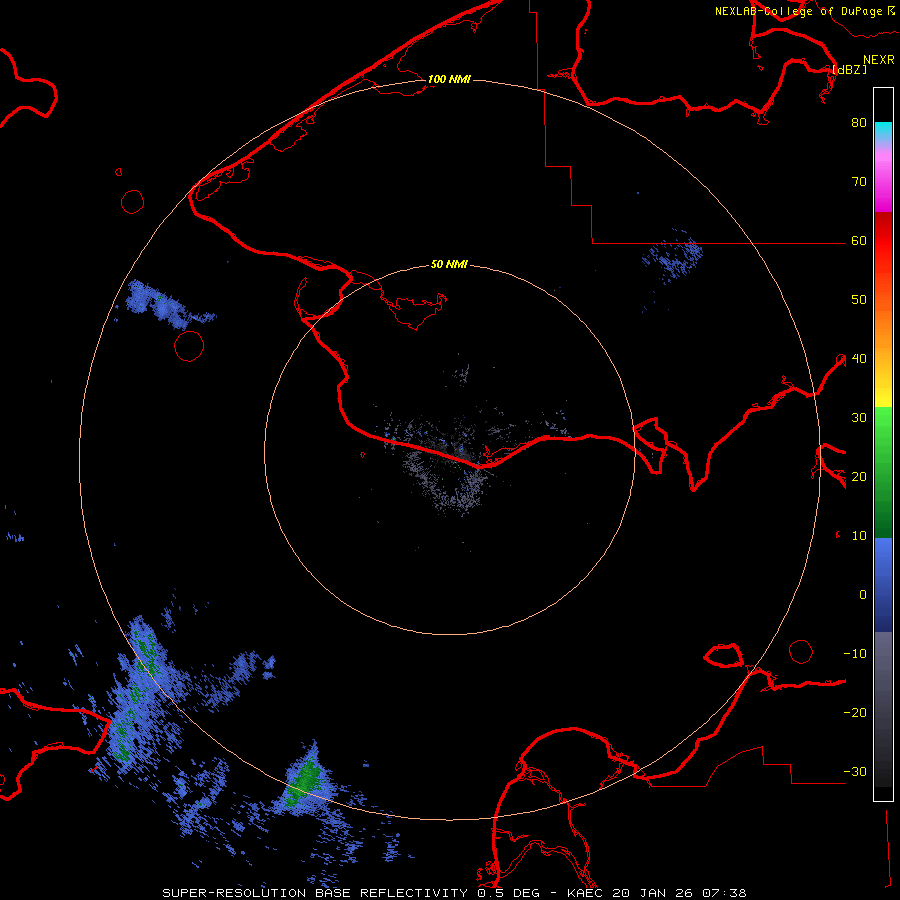Viewport: 900px width, 900px height.
Task: Click the -10 value on the dBZ scale
Action: [855, 654]
